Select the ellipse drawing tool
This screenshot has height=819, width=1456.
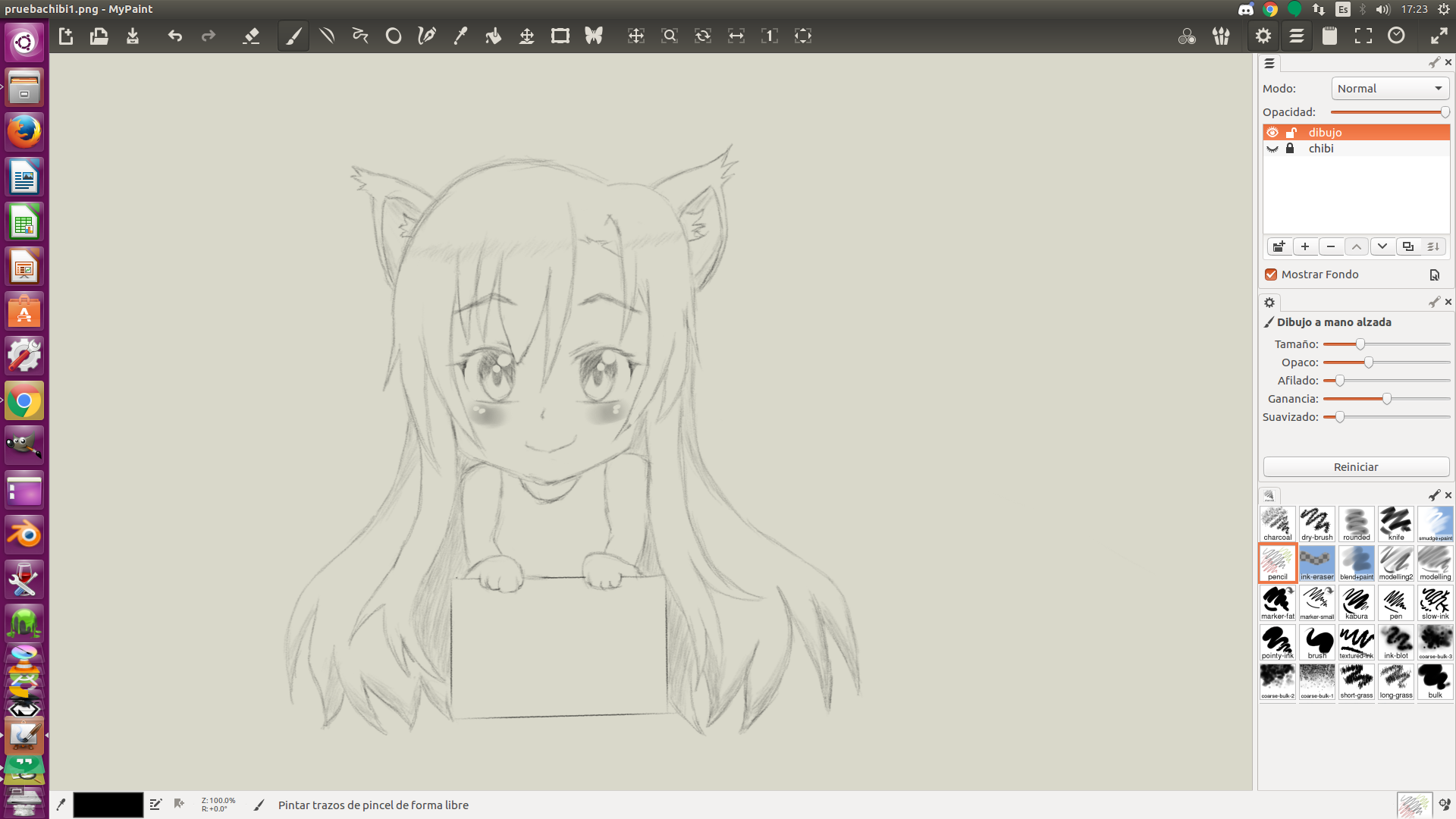(394, 36)
